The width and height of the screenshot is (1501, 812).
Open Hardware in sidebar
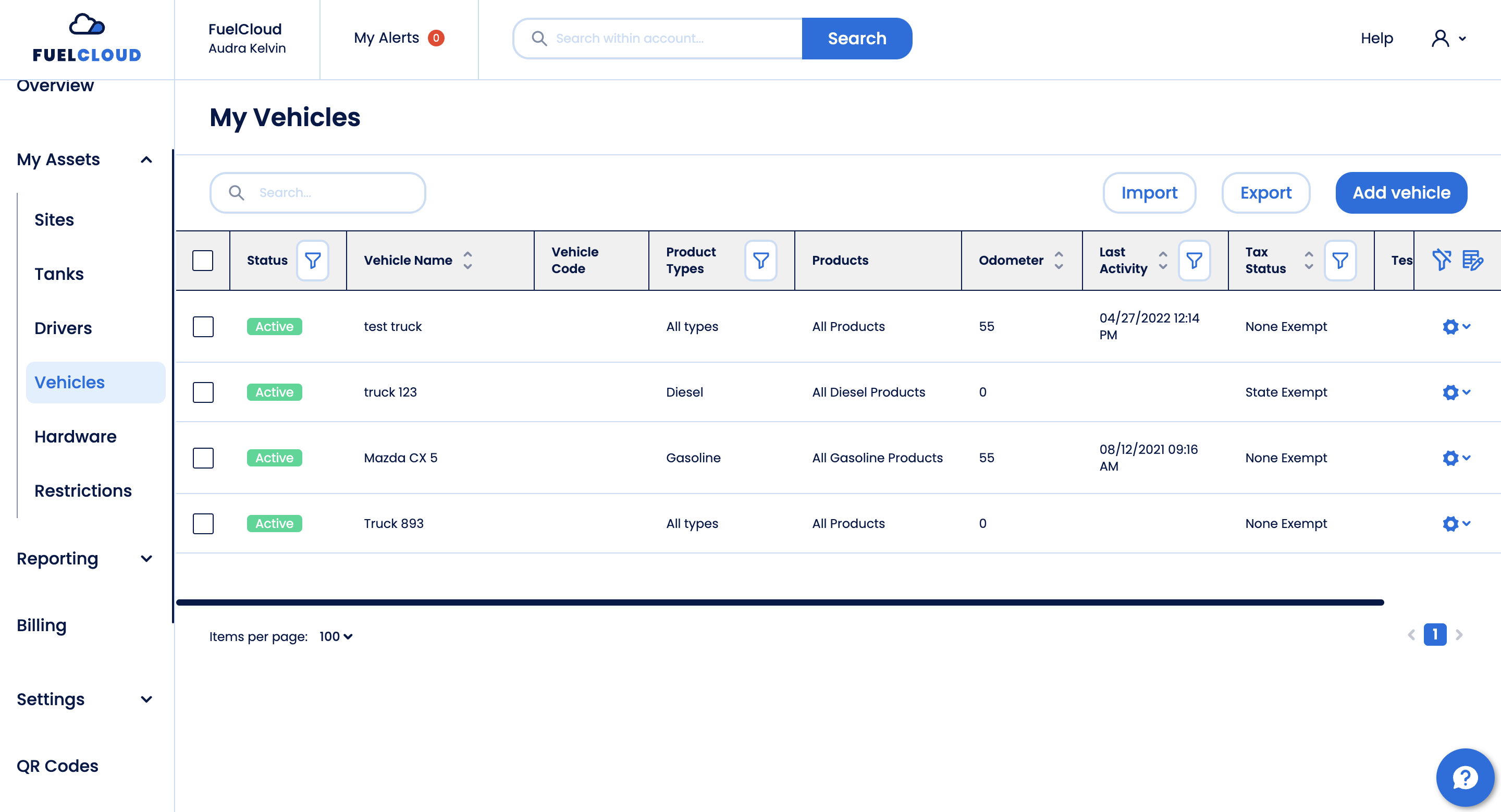pos(75,436)
